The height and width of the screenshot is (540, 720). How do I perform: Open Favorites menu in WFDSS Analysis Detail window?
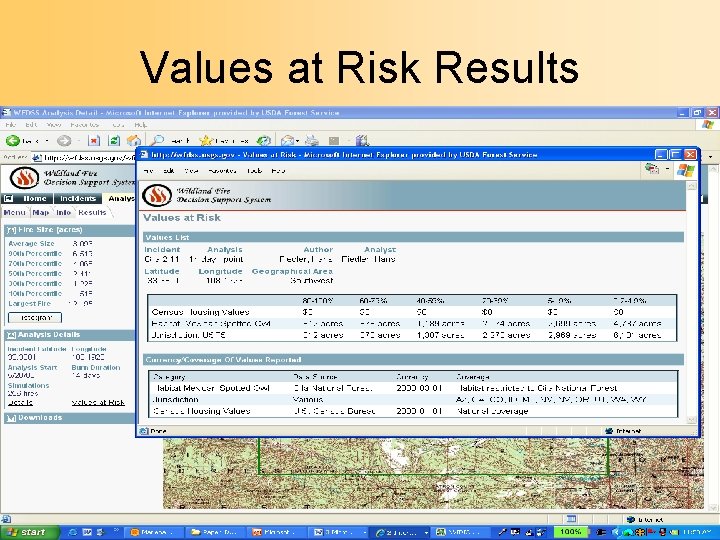pyautogui.click(x=84, y=125)
